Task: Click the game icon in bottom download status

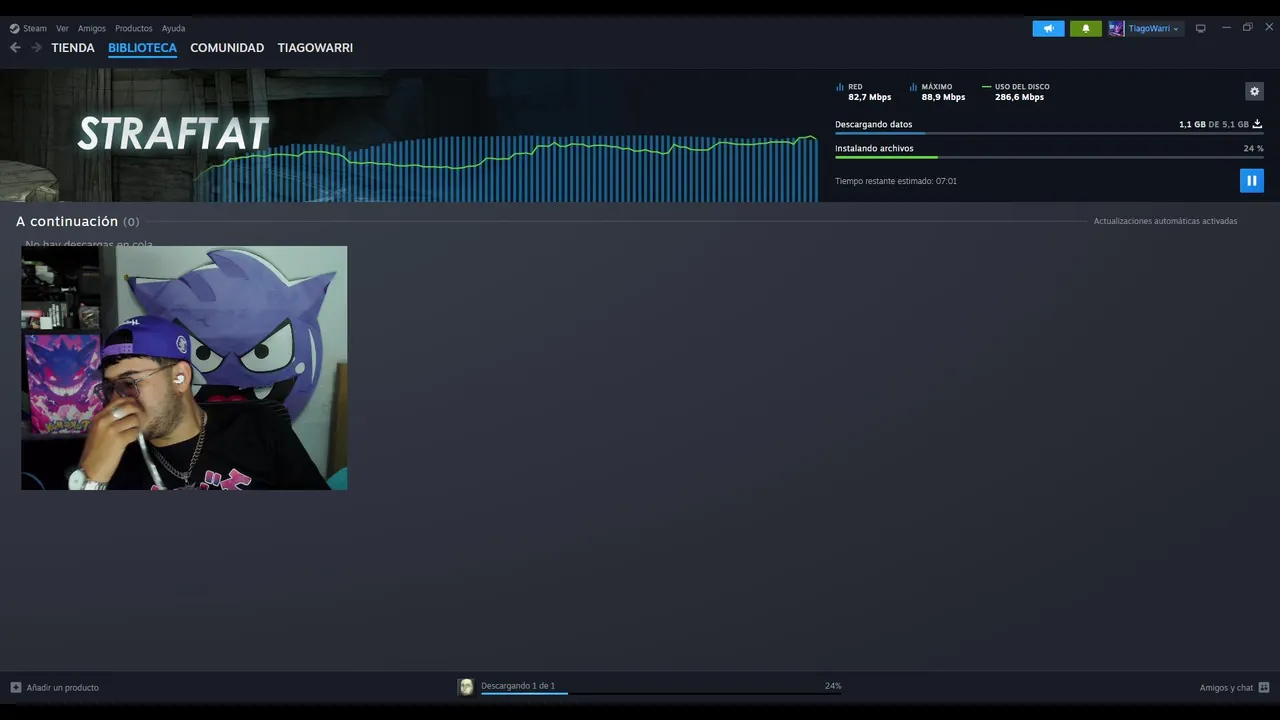Action: (x=466, y=687)
